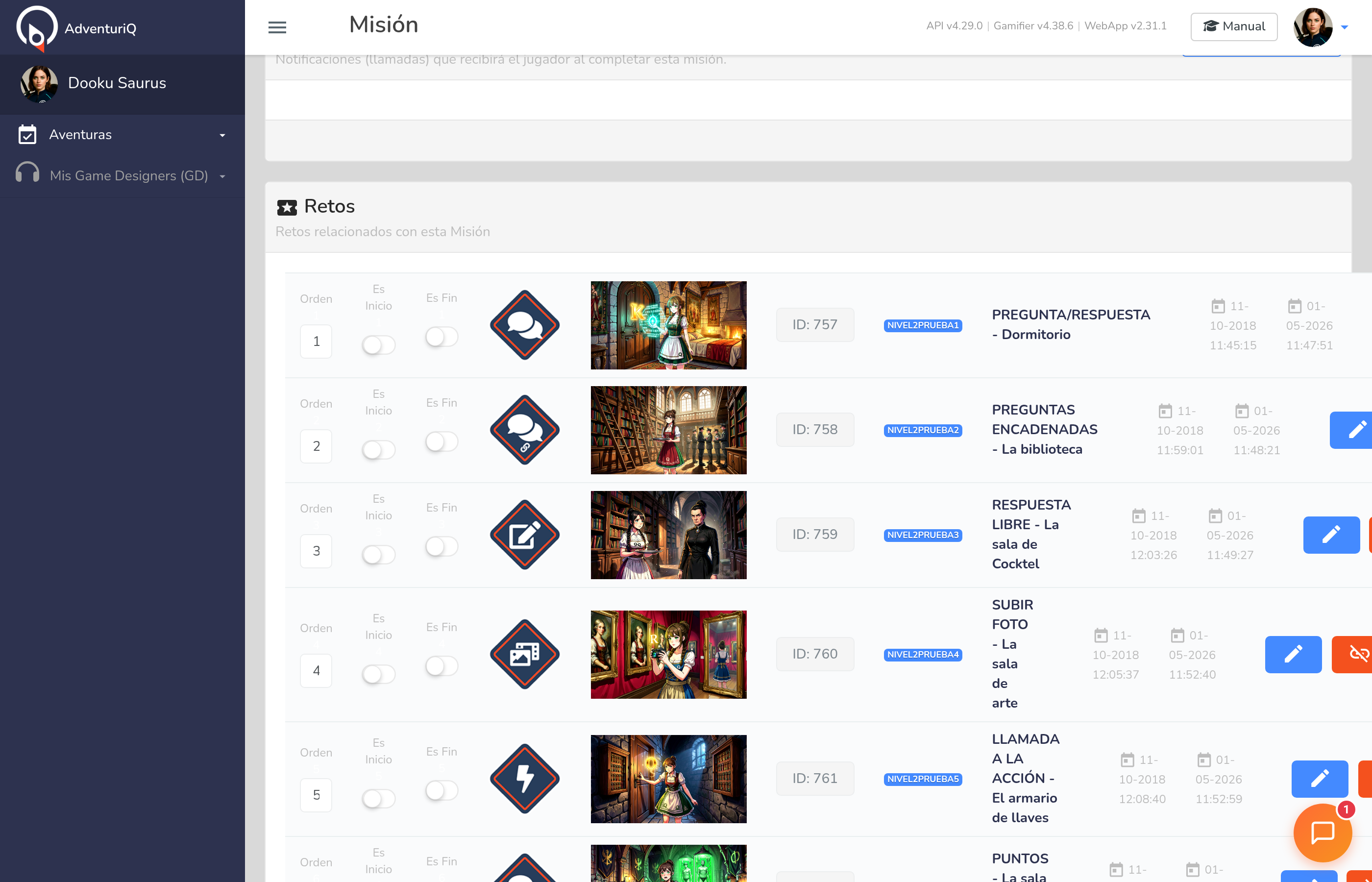Expand the Aventuras menu
Image resolution: width=1372 pixels, height=882 pixels.
point(122,135)
